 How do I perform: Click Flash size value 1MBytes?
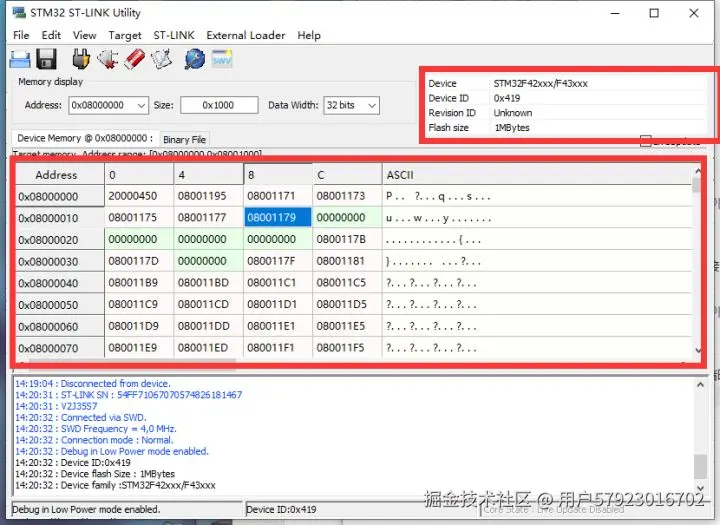[x=512, y=128]
